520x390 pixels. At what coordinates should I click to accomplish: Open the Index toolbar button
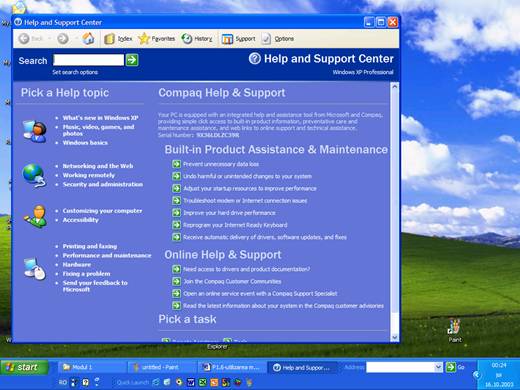118,39
